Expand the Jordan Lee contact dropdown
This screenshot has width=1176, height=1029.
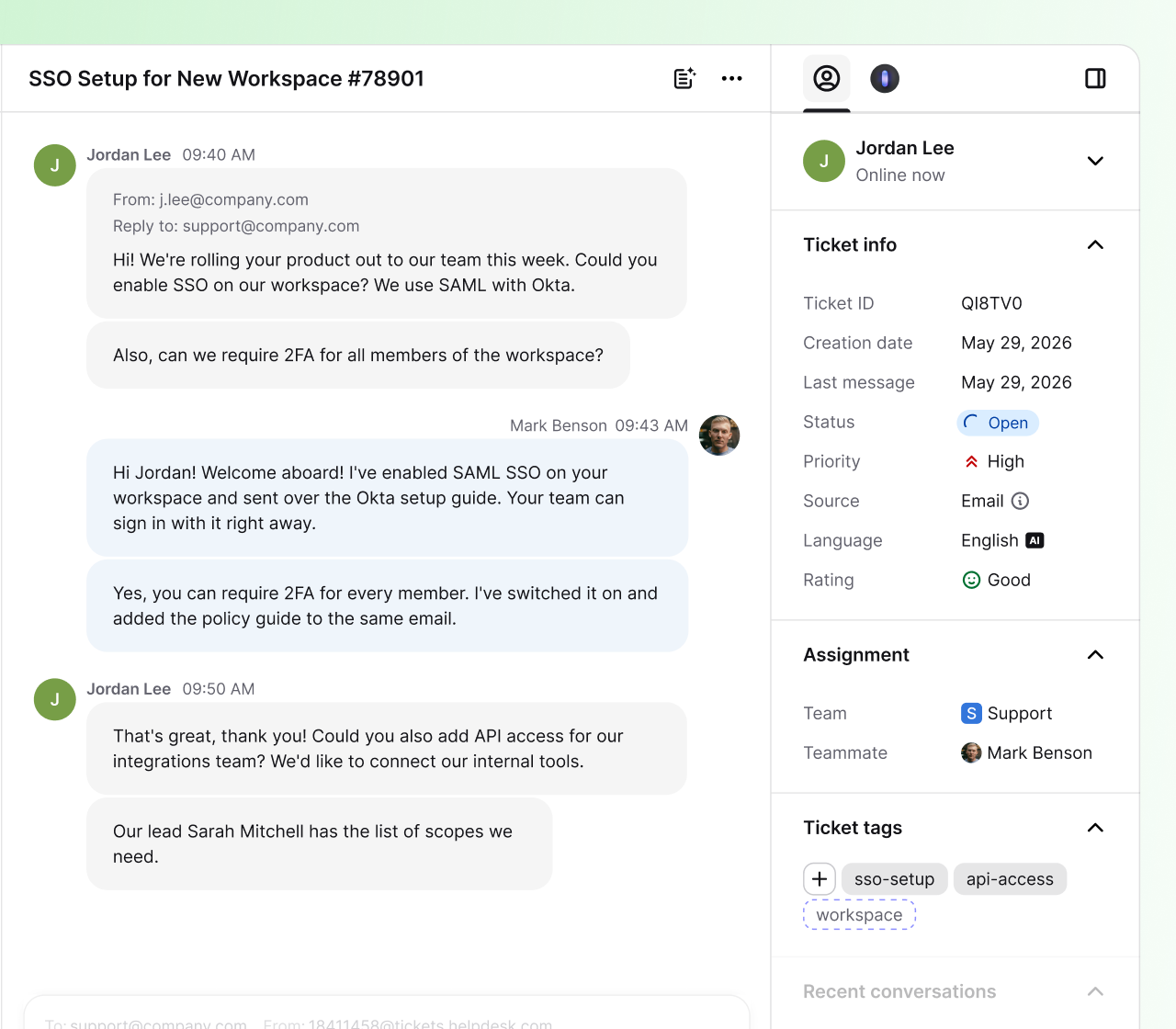point(1095,161)
